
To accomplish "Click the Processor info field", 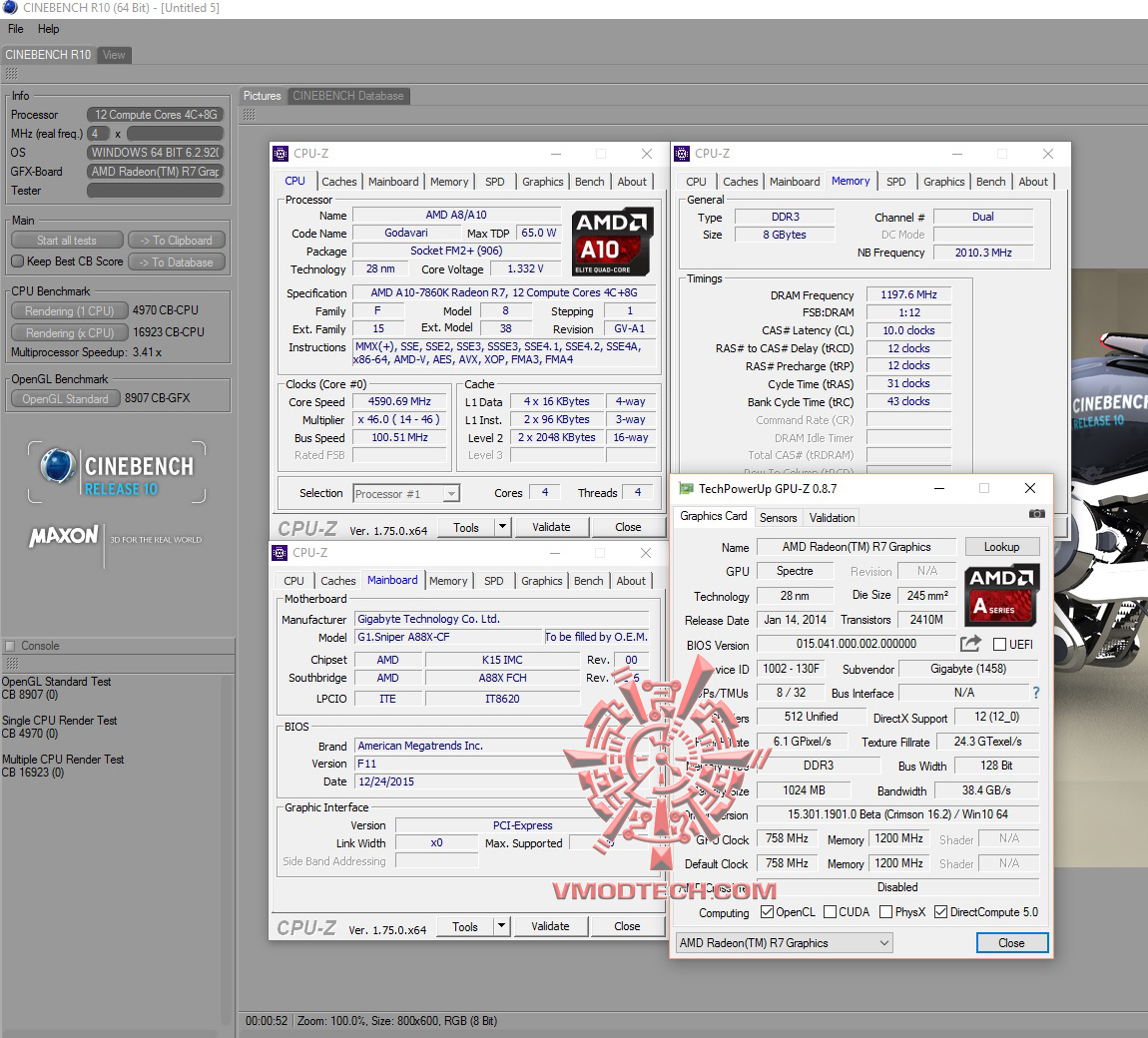I will click(155, 114).
